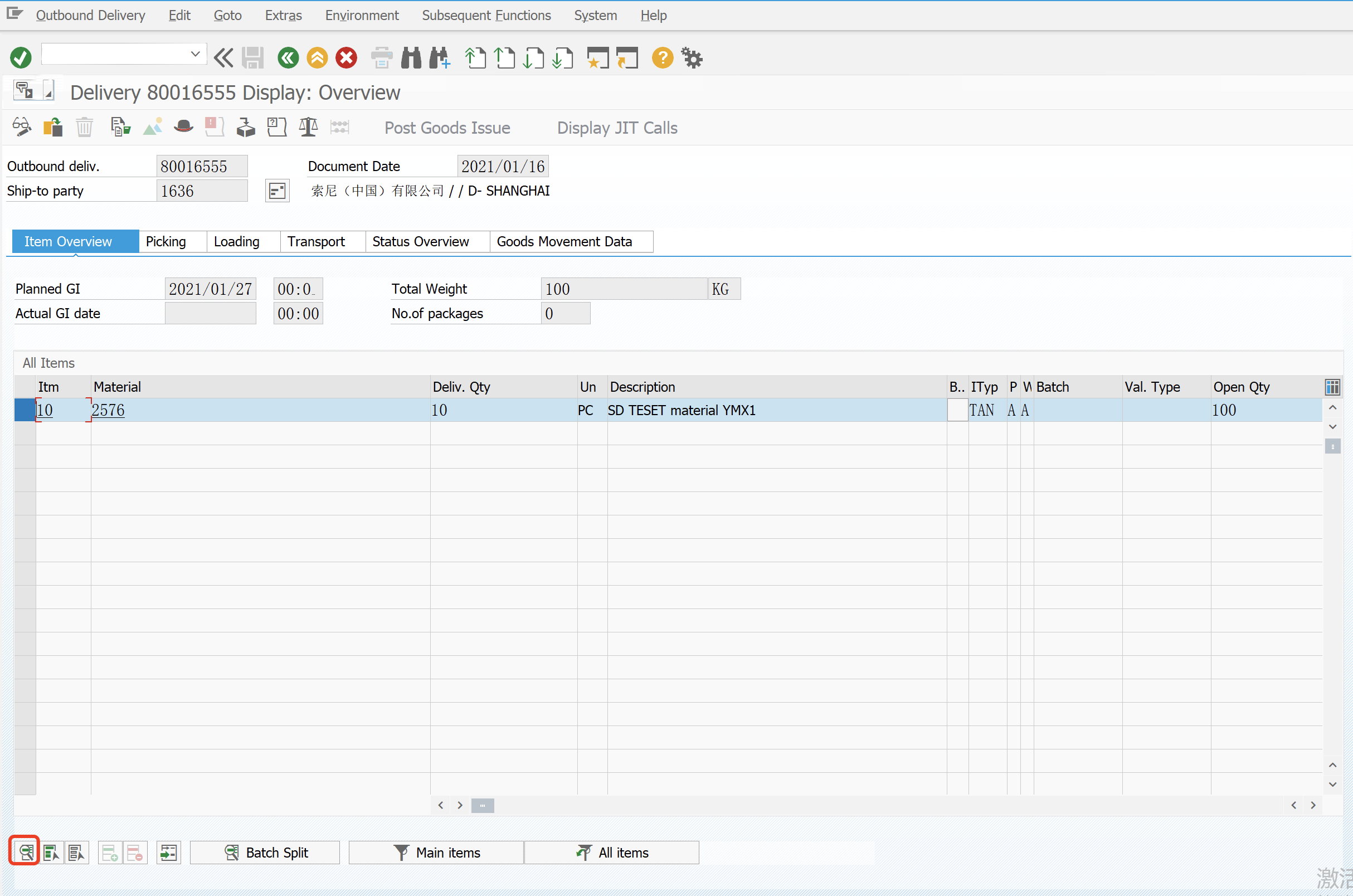Switch to change mode via the glasses icon

click(x=22, y=127)
